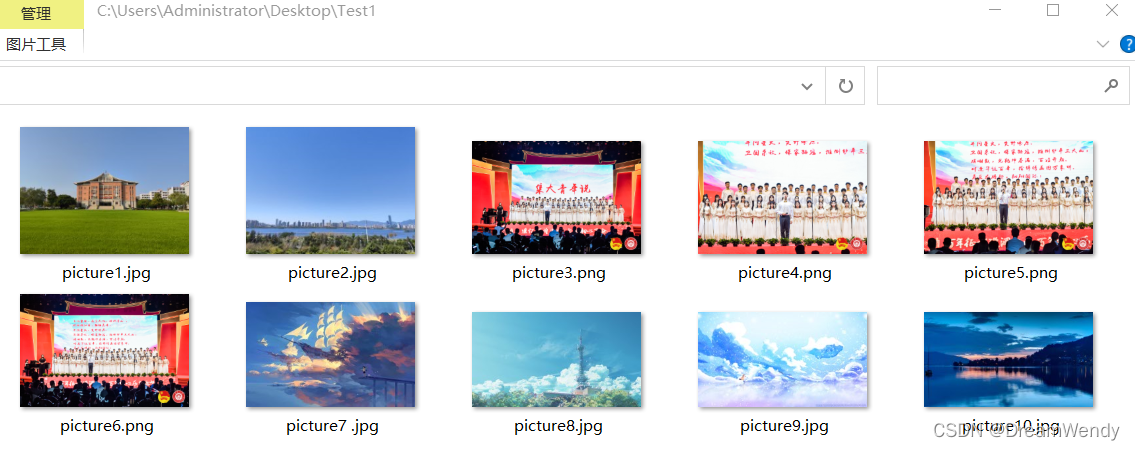
Task: Click the refresh icon beside address bar
Action: click(x=845, y=86)
